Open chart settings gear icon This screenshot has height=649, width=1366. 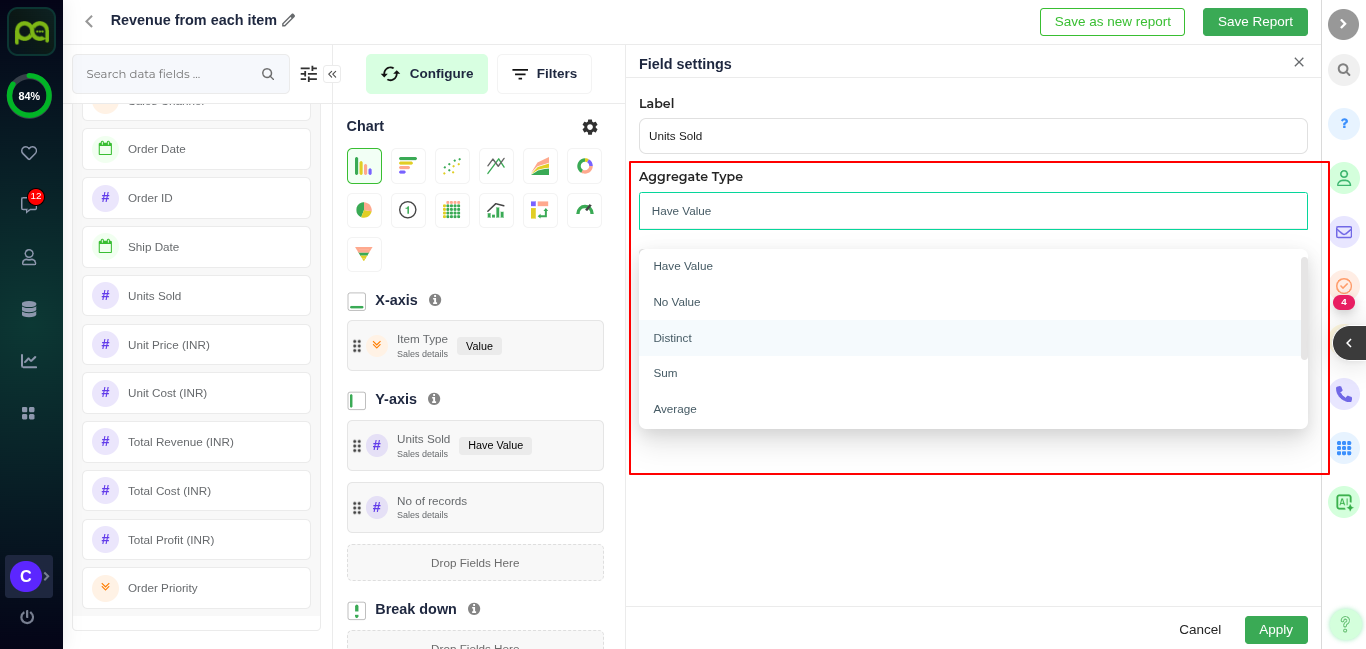[590, 127]
